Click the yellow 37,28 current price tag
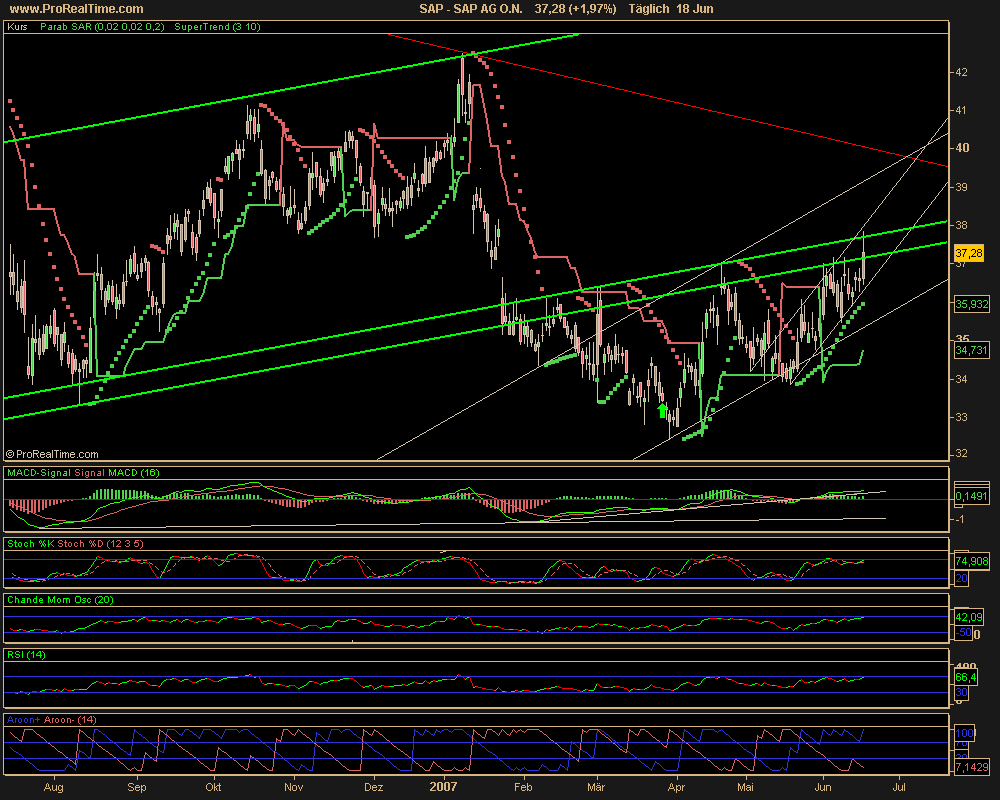This screenshot has width=1000, height=800. [x=968, y=253]
